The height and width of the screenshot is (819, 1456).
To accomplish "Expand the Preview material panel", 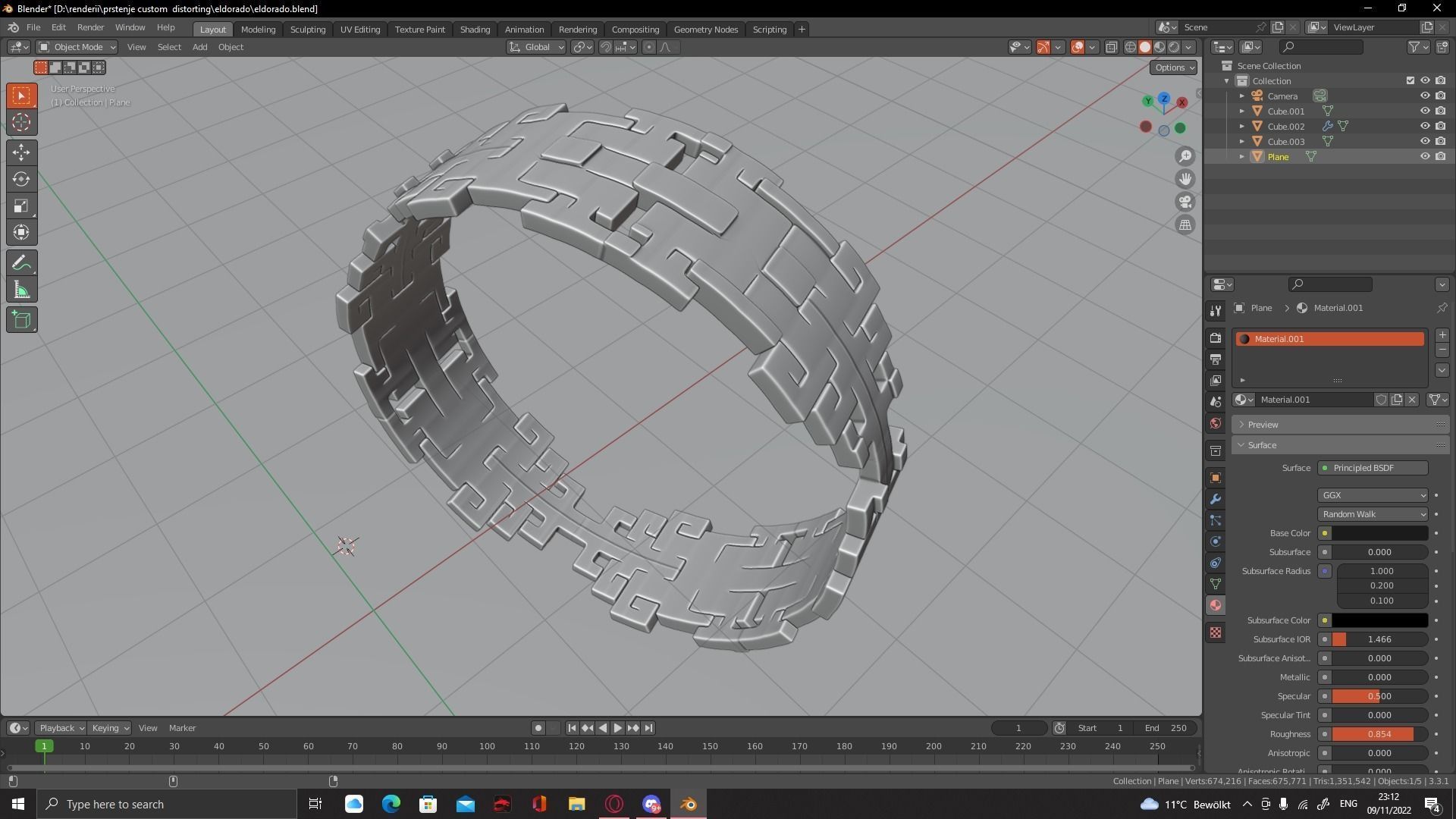I will point(1263,425).
